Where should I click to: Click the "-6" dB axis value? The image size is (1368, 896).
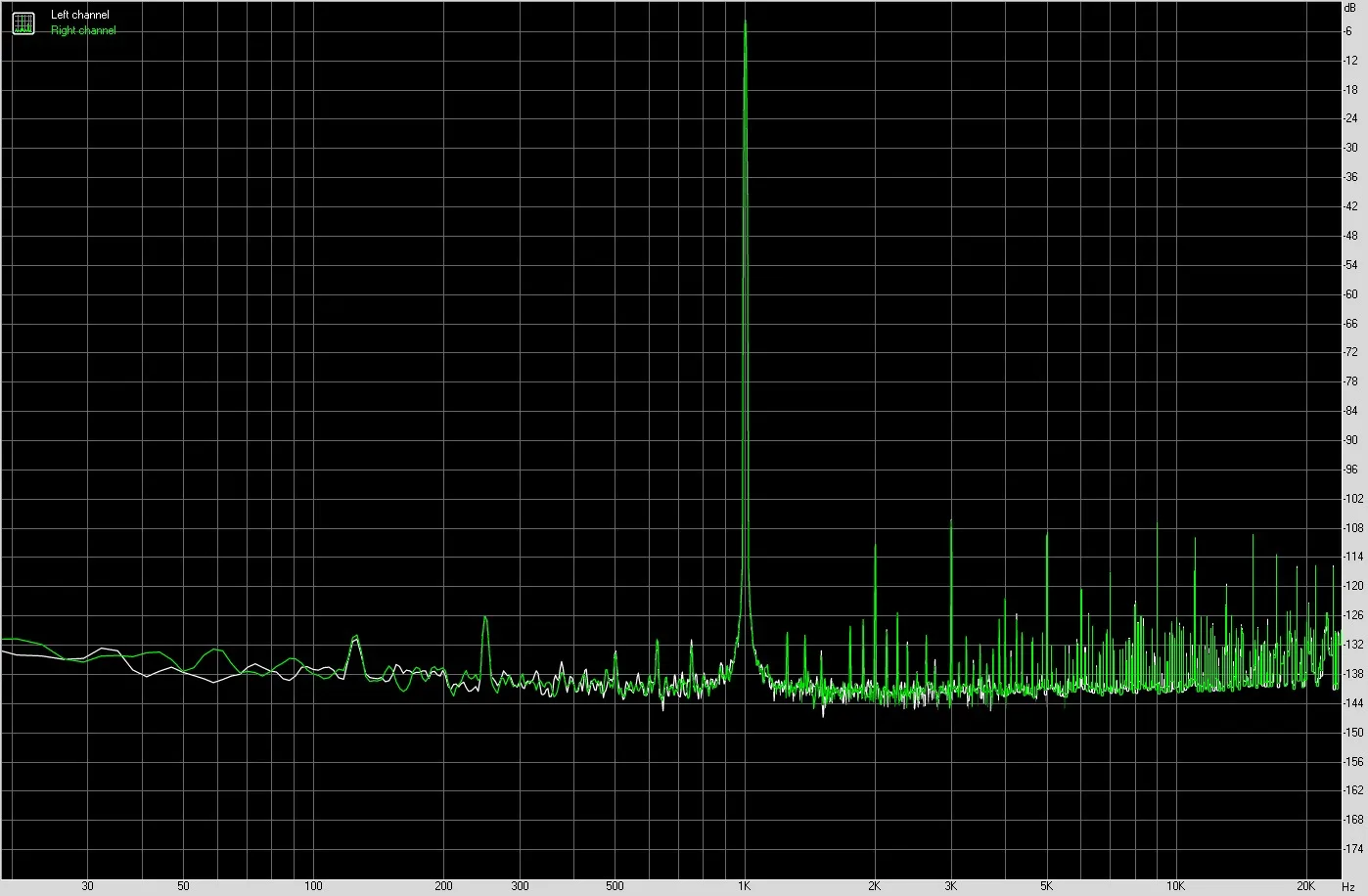point(1348,31)
